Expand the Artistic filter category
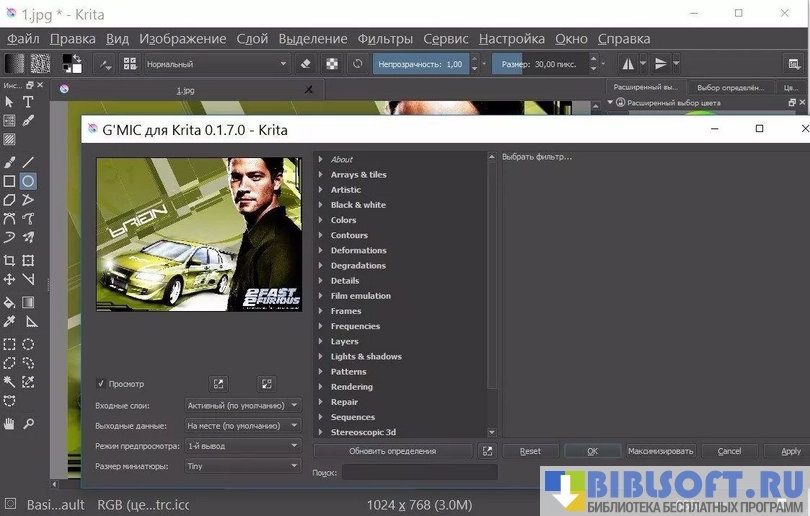This screenshot has height=516, width=810. (x=345, y=190)
